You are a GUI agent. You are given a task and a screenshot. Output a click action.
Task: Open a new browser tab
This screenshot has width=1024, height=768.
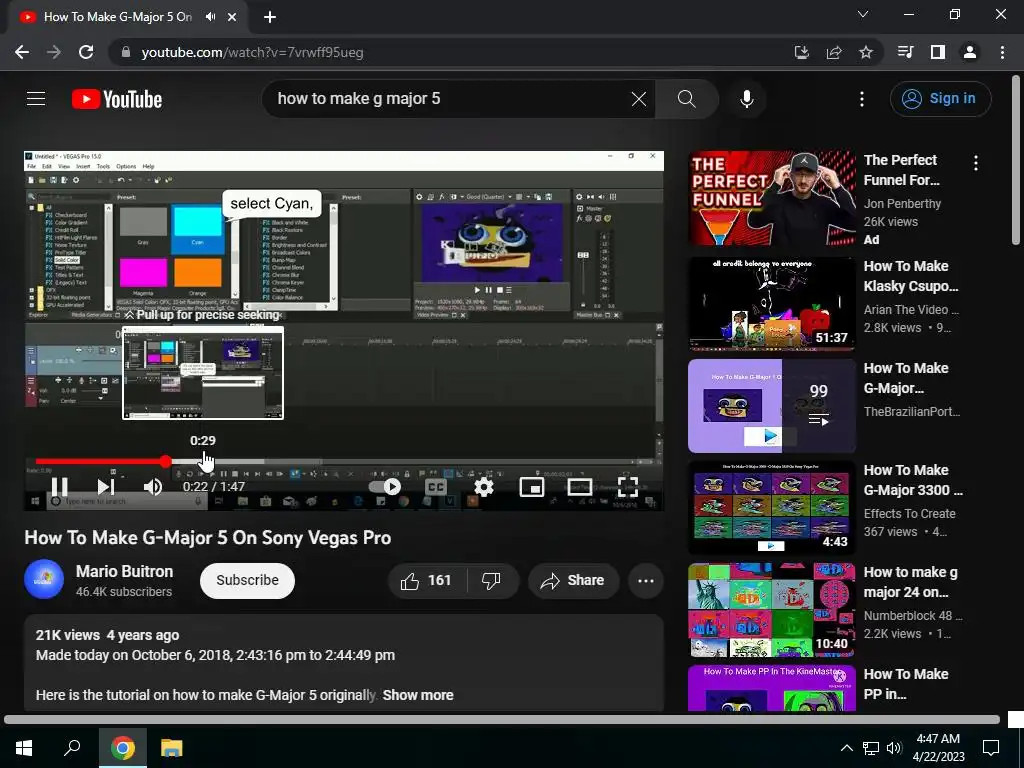270,17
